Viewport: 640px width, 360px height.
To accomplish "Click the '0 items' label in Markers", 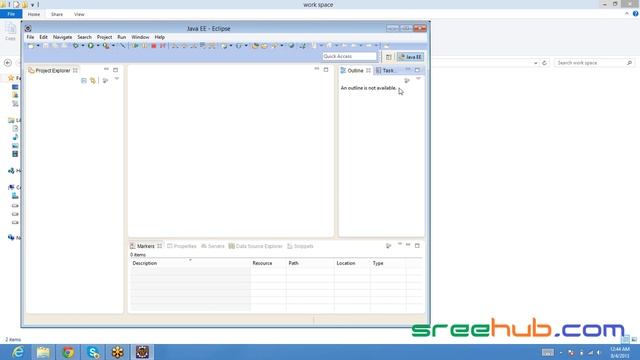I will (138, 255).
